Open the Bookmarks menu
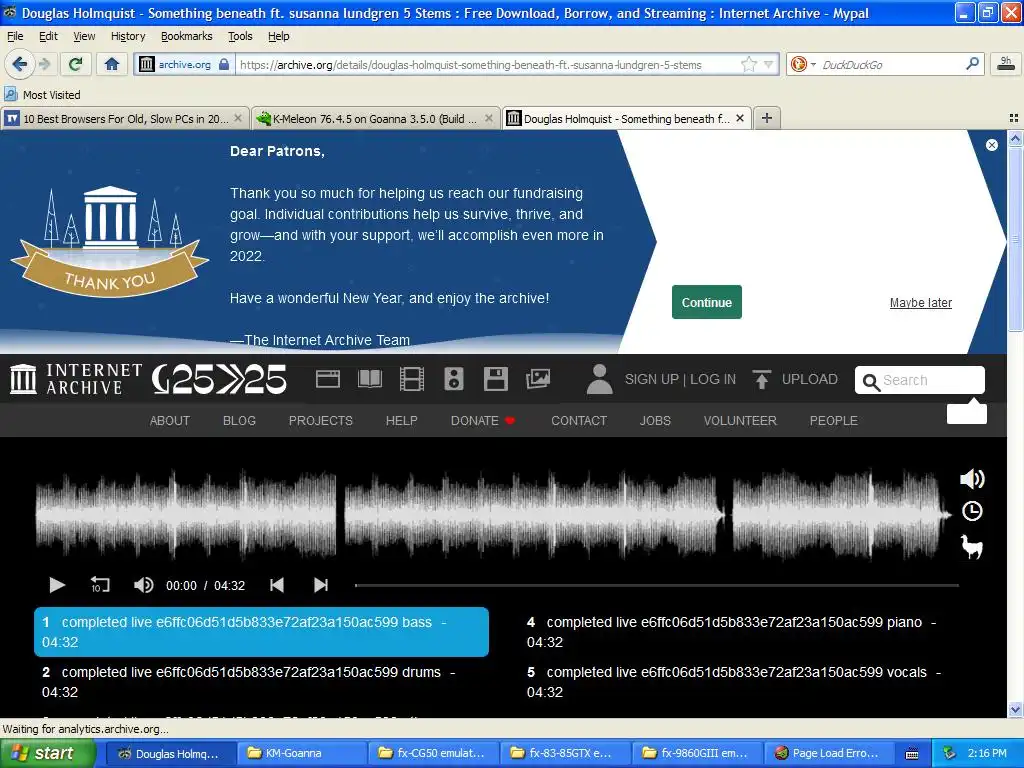Image resolution: width=1024 pixels, height=768 pixels. coord(187,36)
